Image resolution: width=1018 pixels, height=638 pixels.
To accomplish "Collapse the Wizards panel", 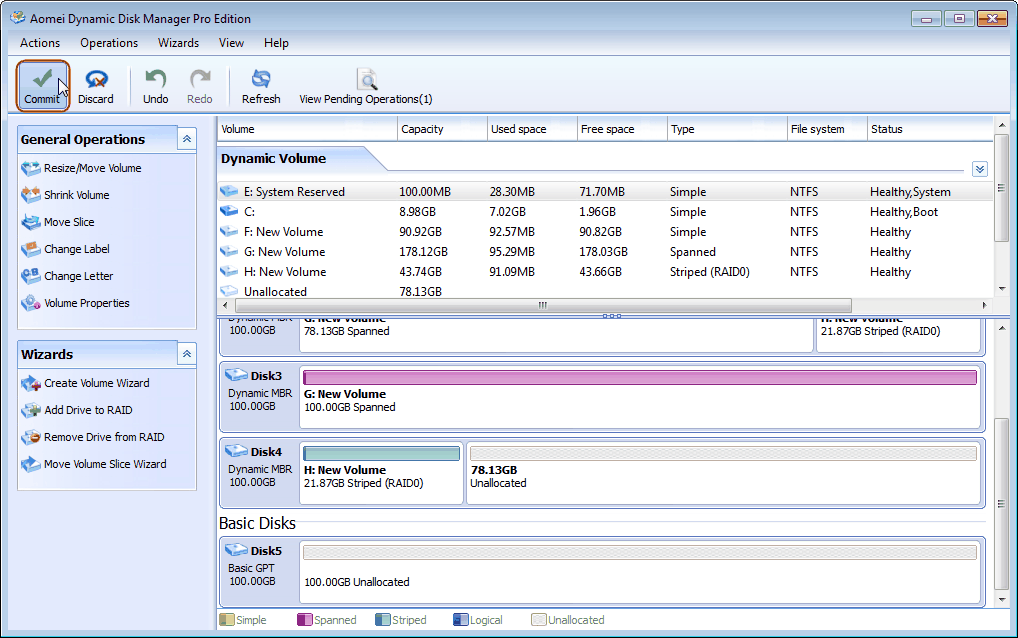I will (x=187, y=354).
